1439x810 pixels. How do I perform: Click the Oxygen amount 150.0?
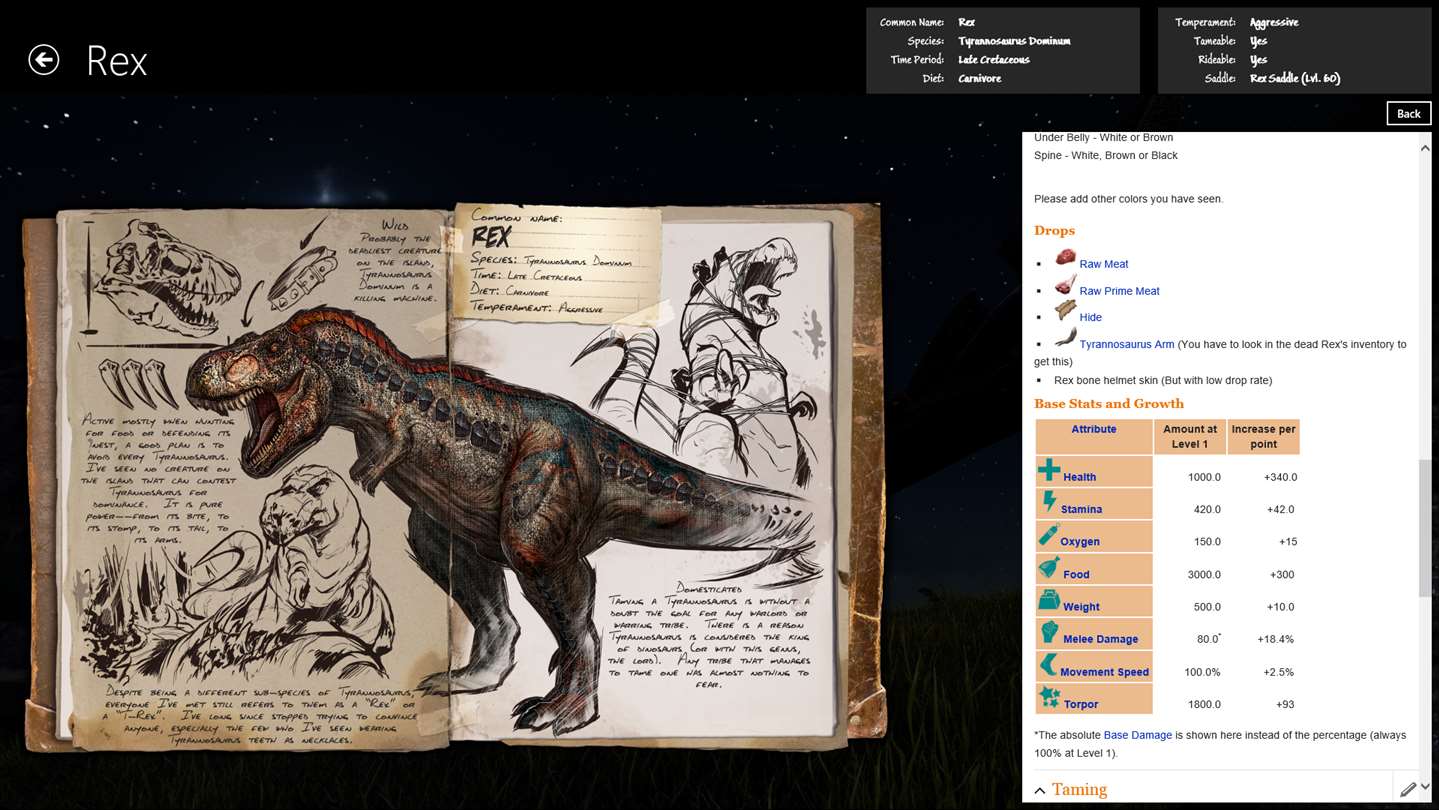1207,541
